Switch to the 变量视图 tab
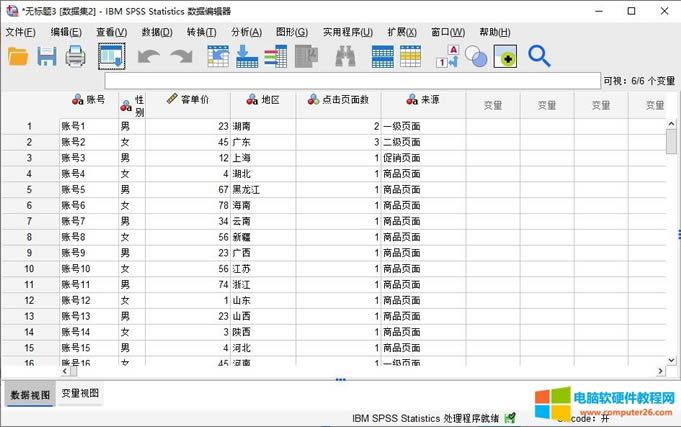Image resolution: width=681 pixels, height=427 pixels. pos(80,394)
